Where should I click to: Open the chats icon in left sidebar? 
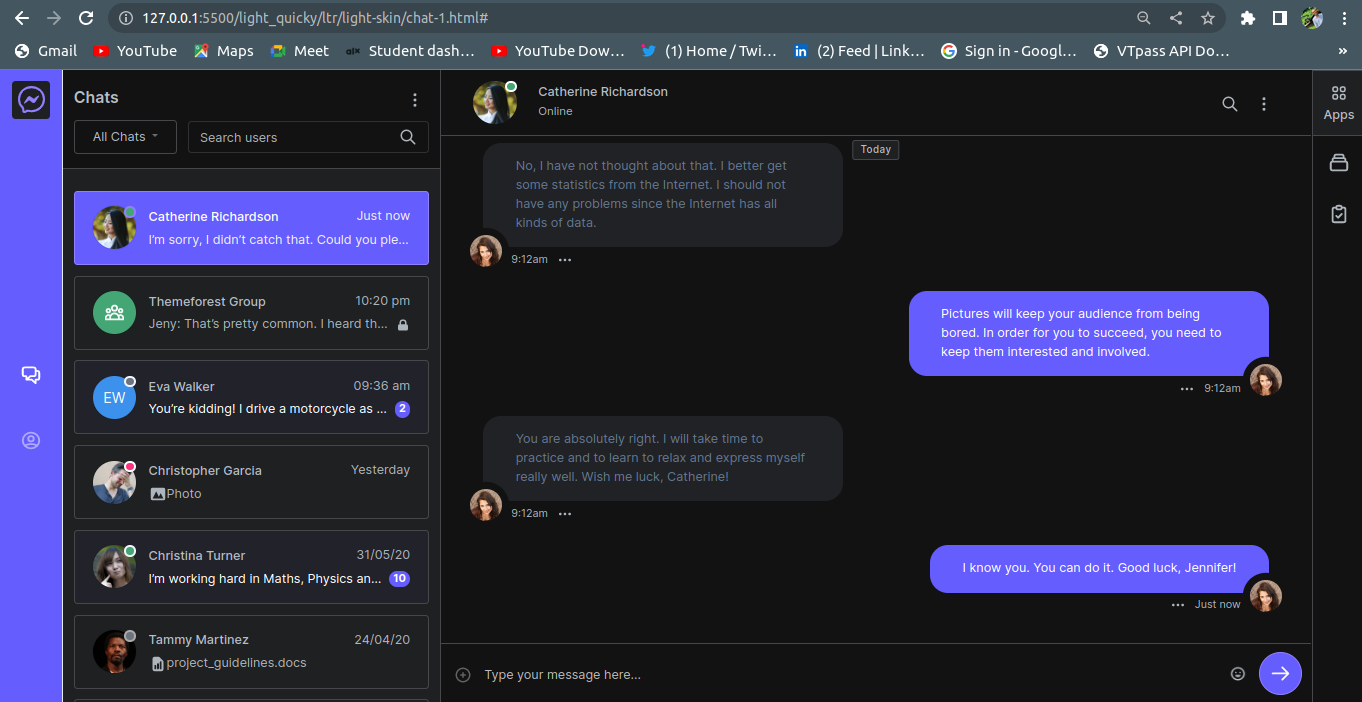[x=31, y=375]
